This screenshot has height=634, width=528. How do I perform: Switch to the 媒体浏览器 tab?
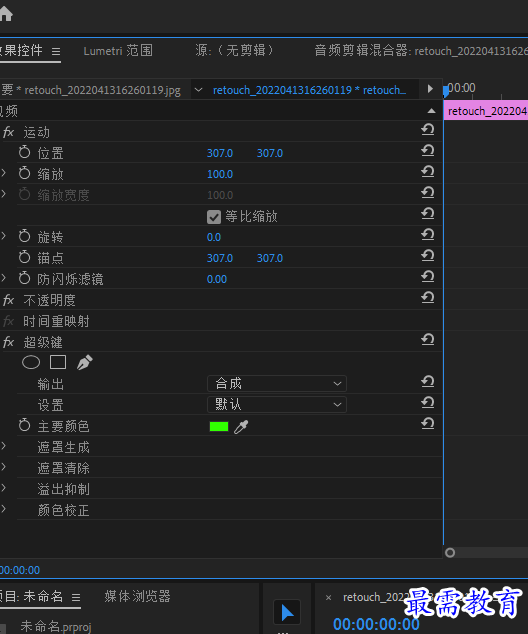[x=137, y=596]
